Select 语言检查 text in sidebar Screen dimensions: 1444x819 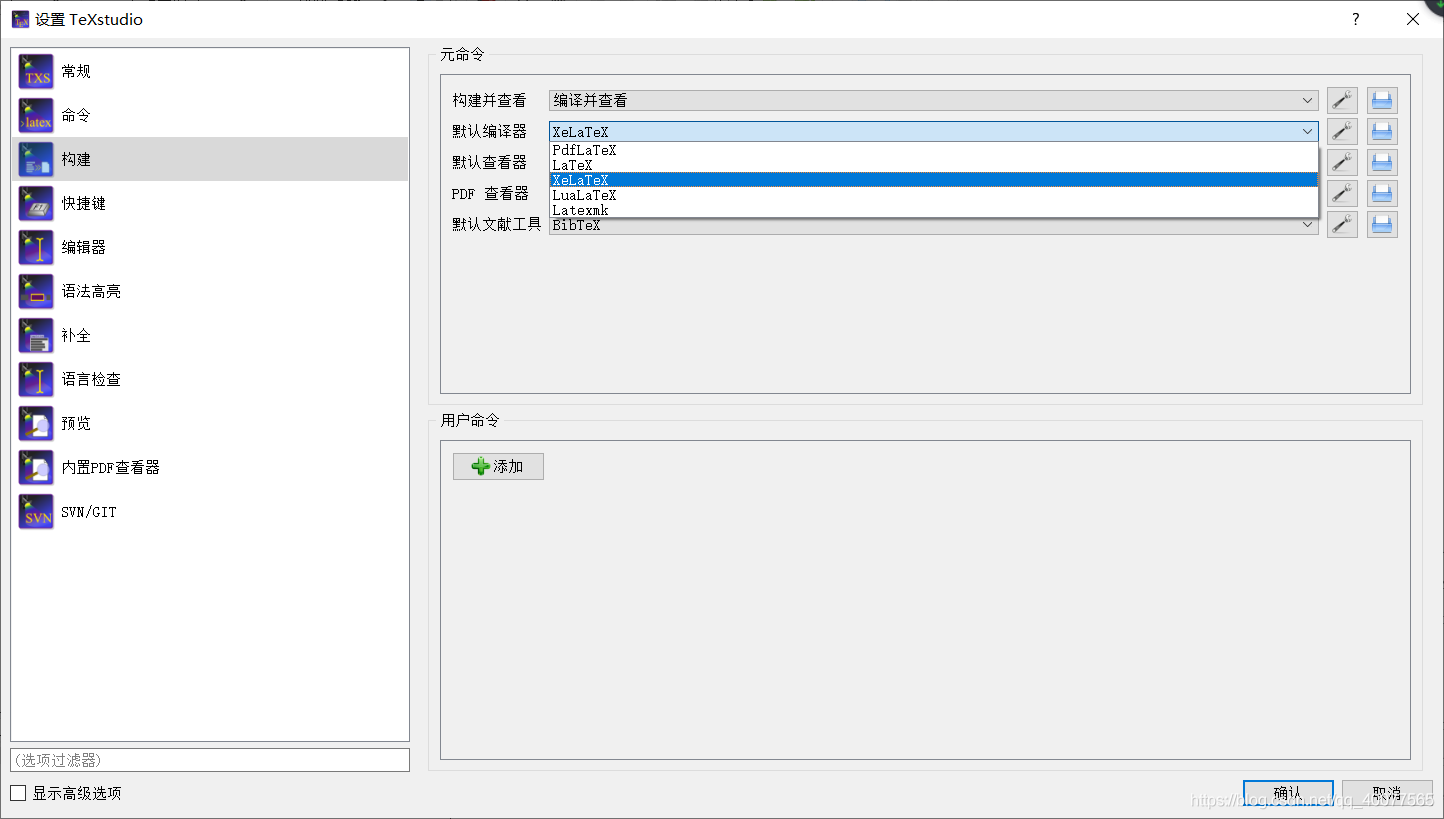[91, 380]
